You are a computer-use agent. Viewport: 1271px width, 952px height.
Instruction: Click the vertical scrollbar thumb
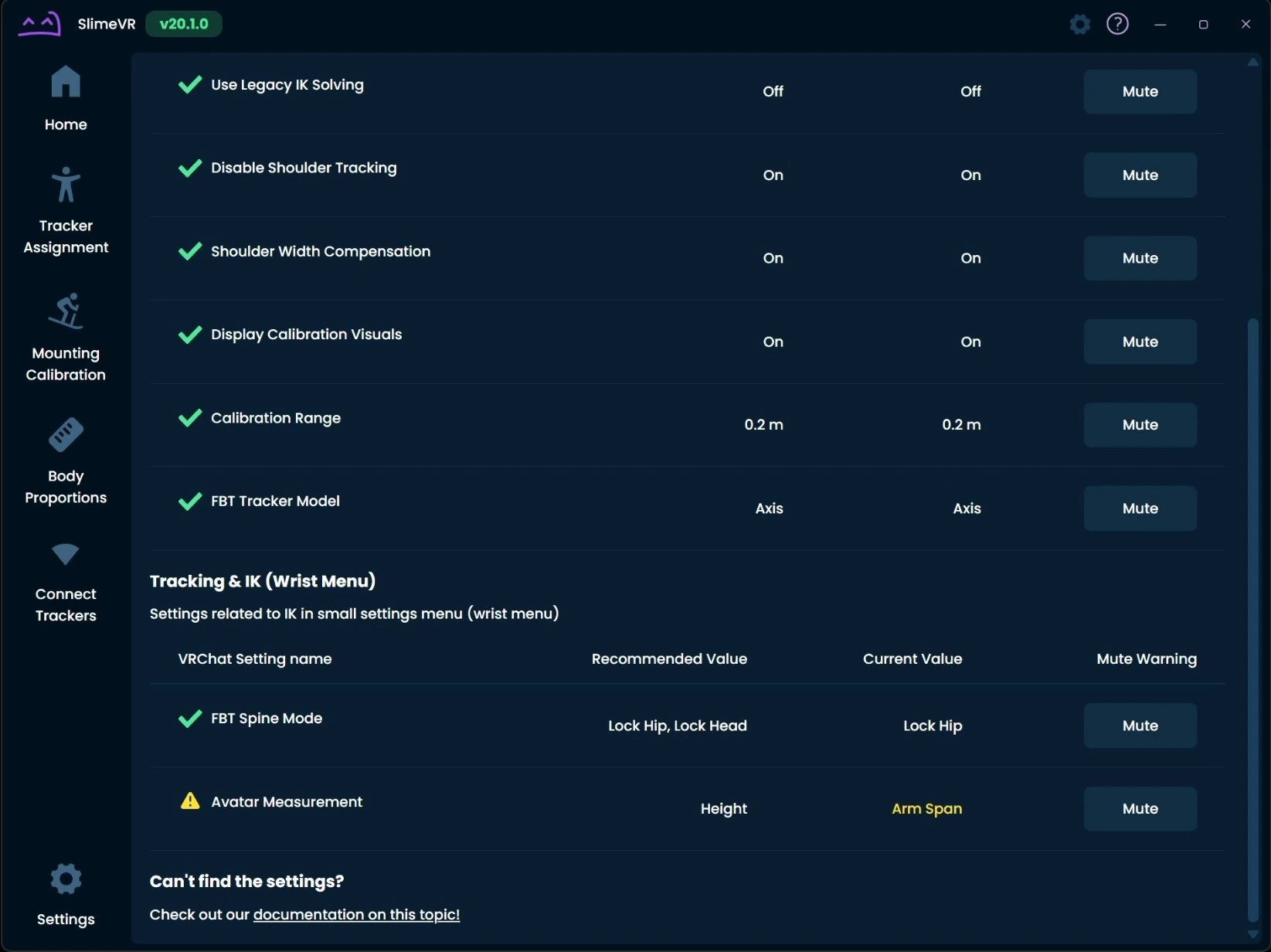[x=1253, y=620]
